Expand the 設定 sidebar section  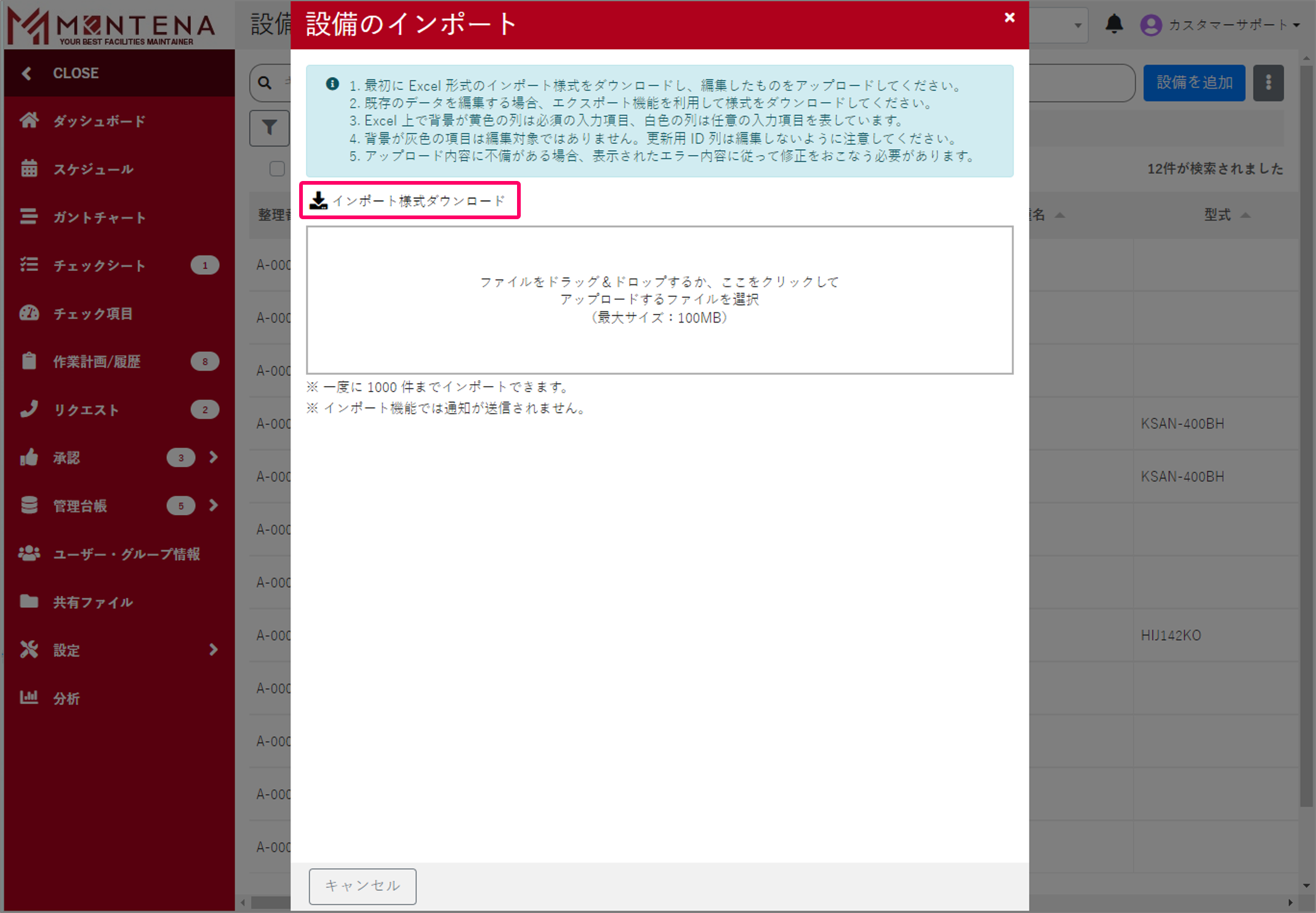pos(214,650)
